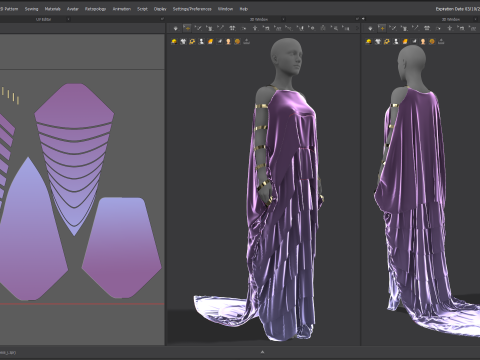The image size is (480, 360).
Task: Toggle the yellow helmet display icon in middle 3D window
Action: pyautogui.click(x=174, y=41)
